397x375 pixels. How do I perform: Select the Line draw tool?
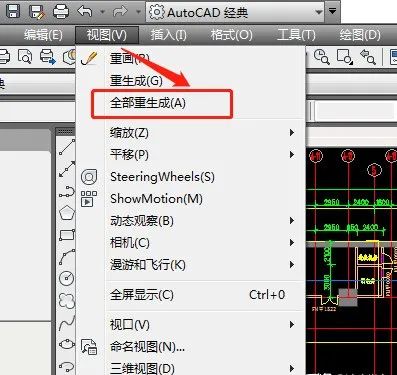tap(67, 147)
